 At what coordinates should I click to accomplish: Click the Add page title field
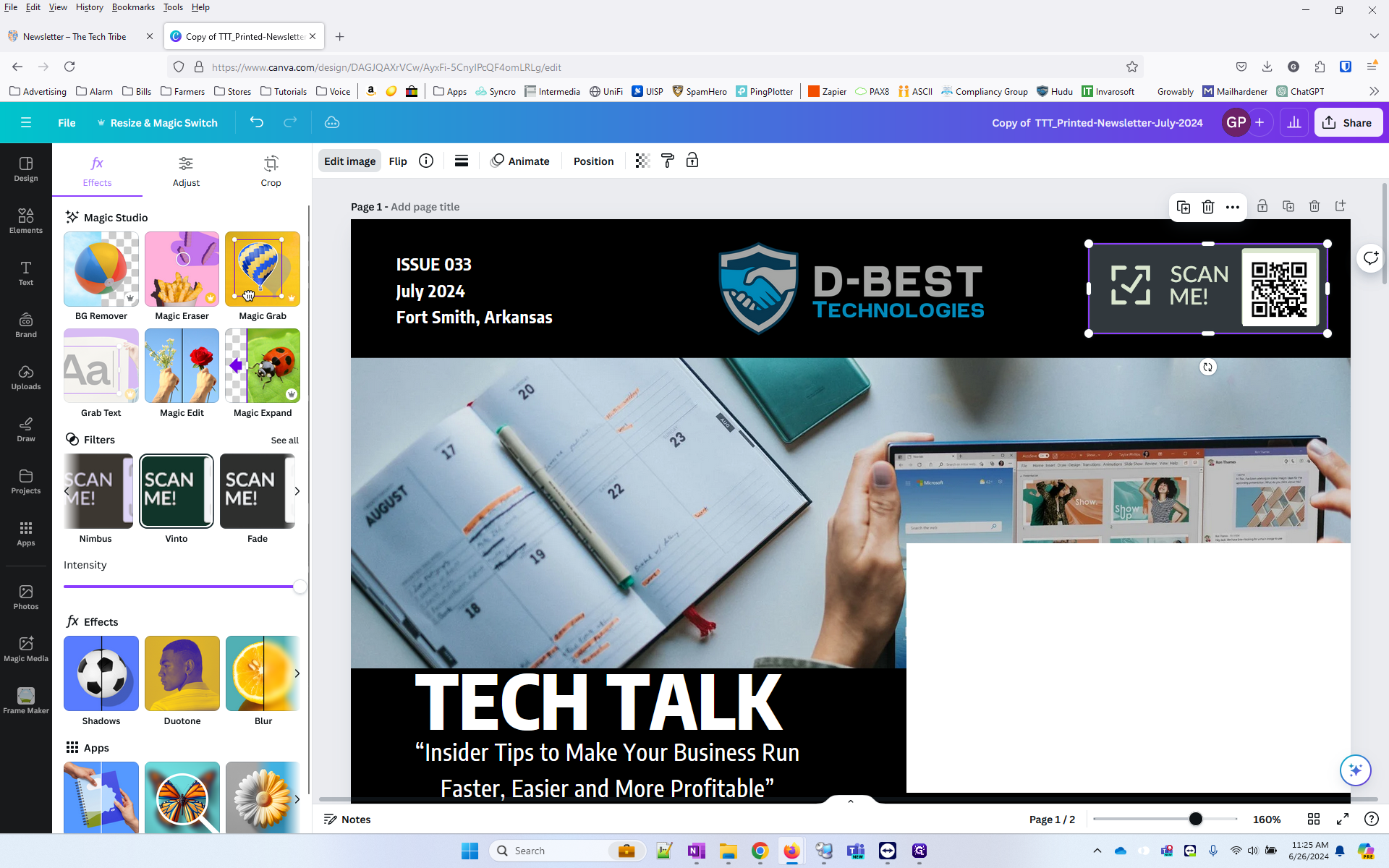tap(425, 207)
